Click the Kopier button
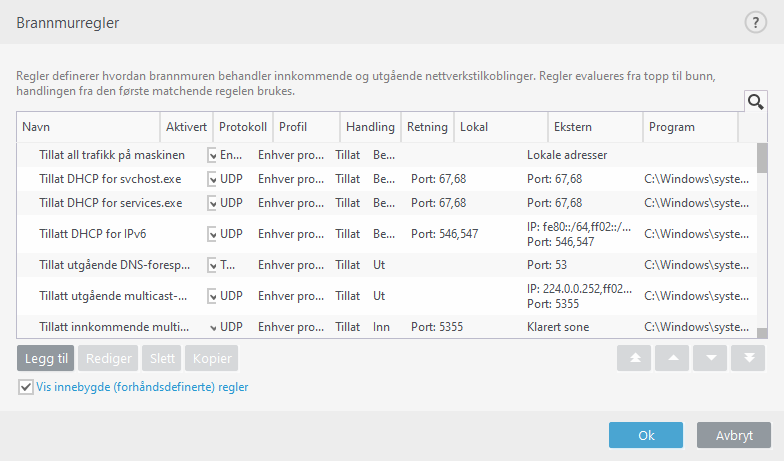This screenshot has height=461, width=784. point(212,358)
